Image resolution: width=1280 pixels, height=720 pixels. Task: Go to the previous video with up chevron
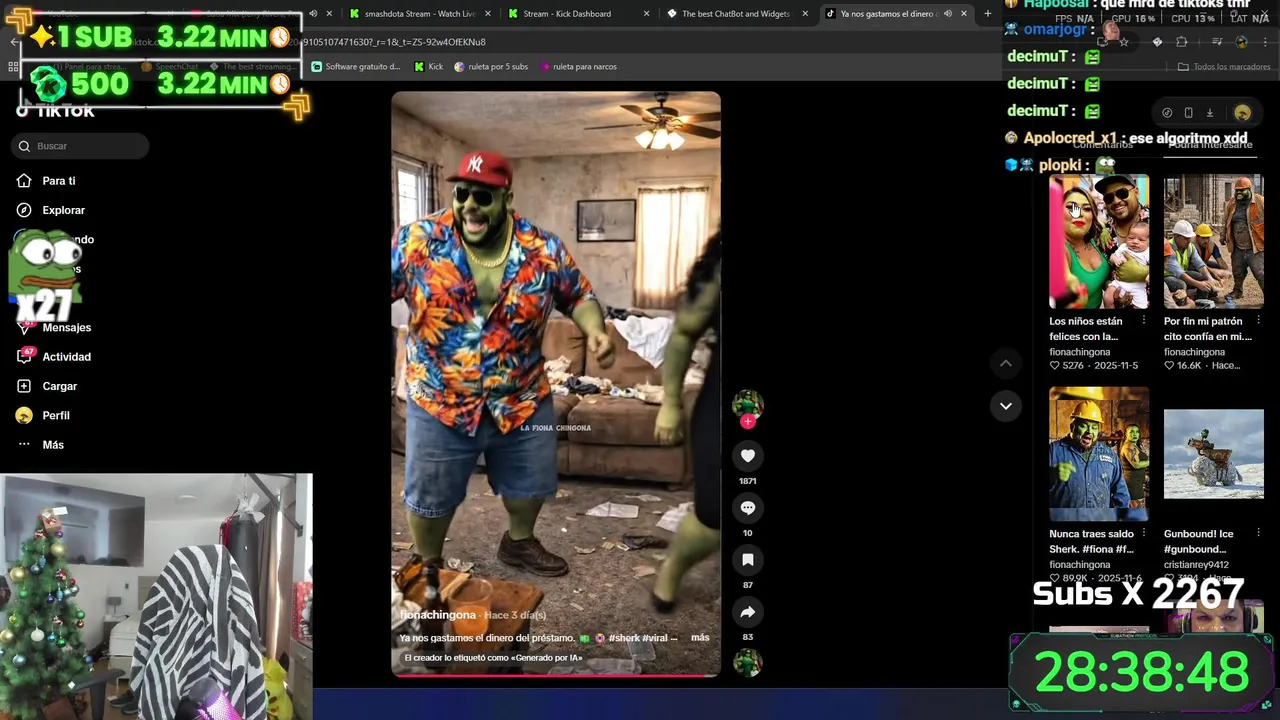tap(1005, 364)
